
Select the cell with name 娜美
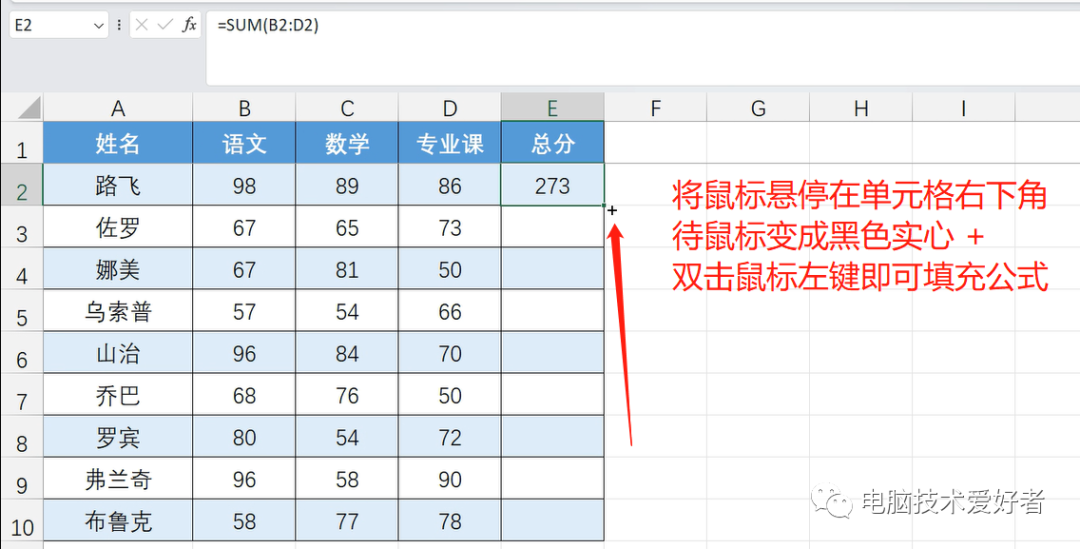point(118,269)
